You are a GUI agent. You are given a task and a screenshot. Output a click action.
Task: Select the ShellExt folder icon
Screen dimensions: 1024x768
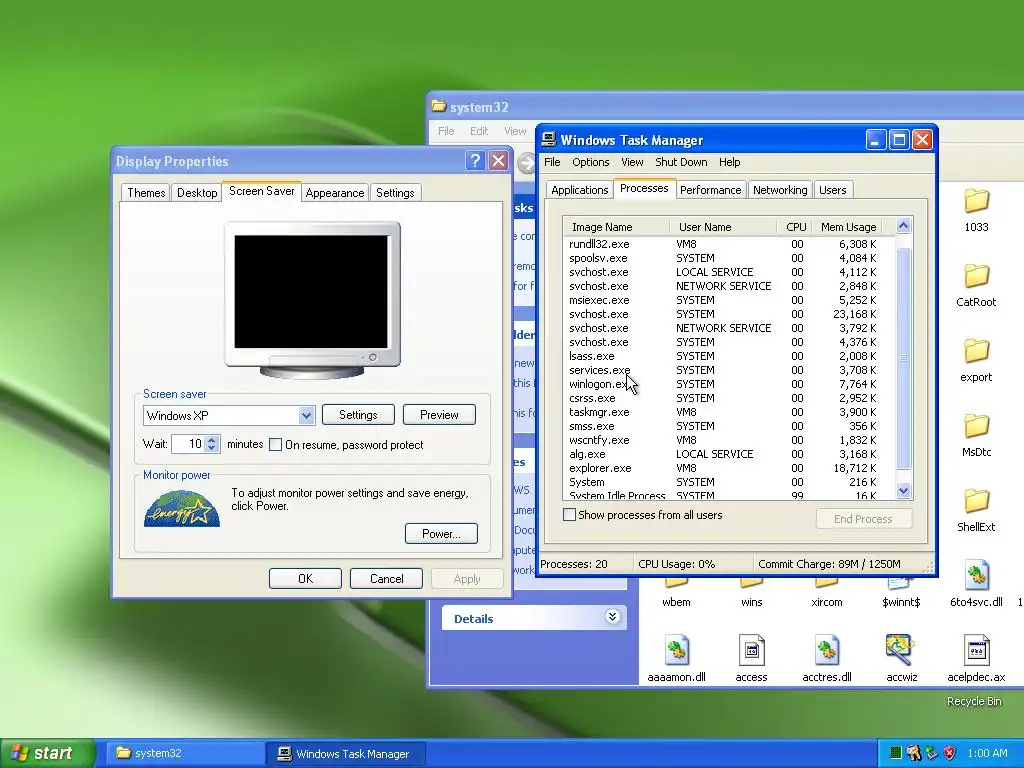pyautogui.click(x=976, y=502)
